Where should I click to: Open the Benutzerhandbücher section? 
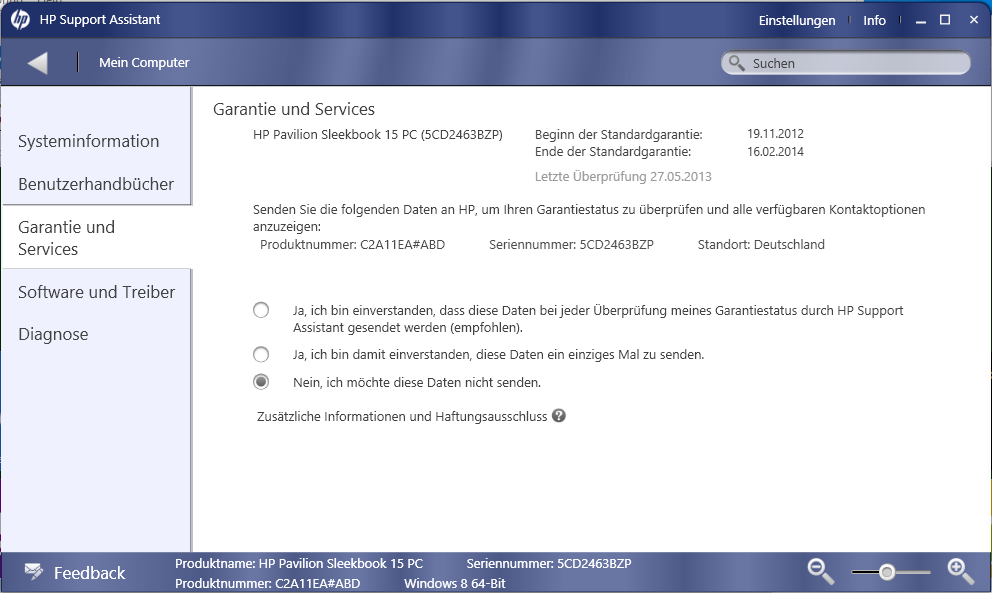click(x=96, y=184)
